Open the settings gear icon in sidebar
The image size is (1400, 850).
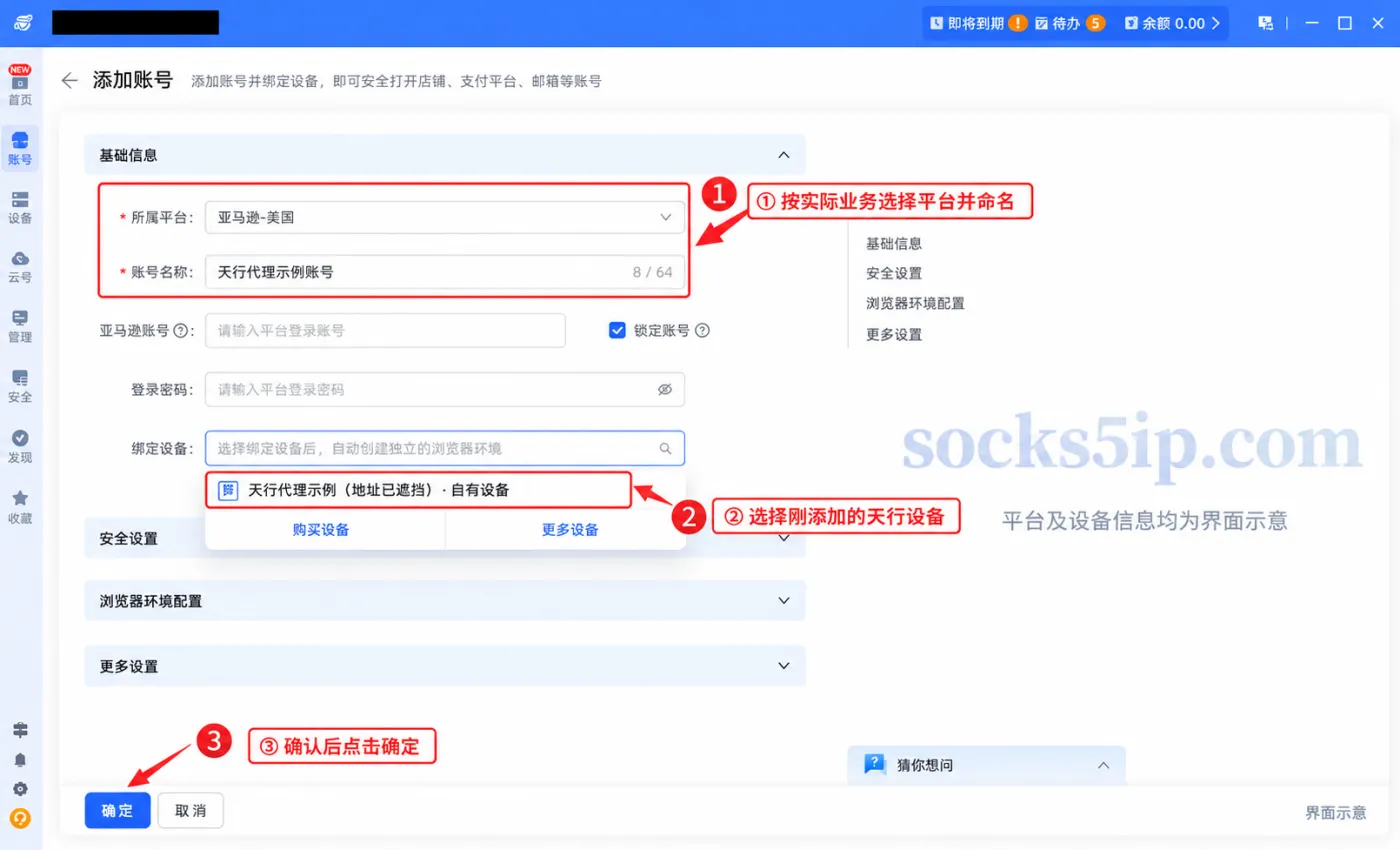(x=20, y=789)
